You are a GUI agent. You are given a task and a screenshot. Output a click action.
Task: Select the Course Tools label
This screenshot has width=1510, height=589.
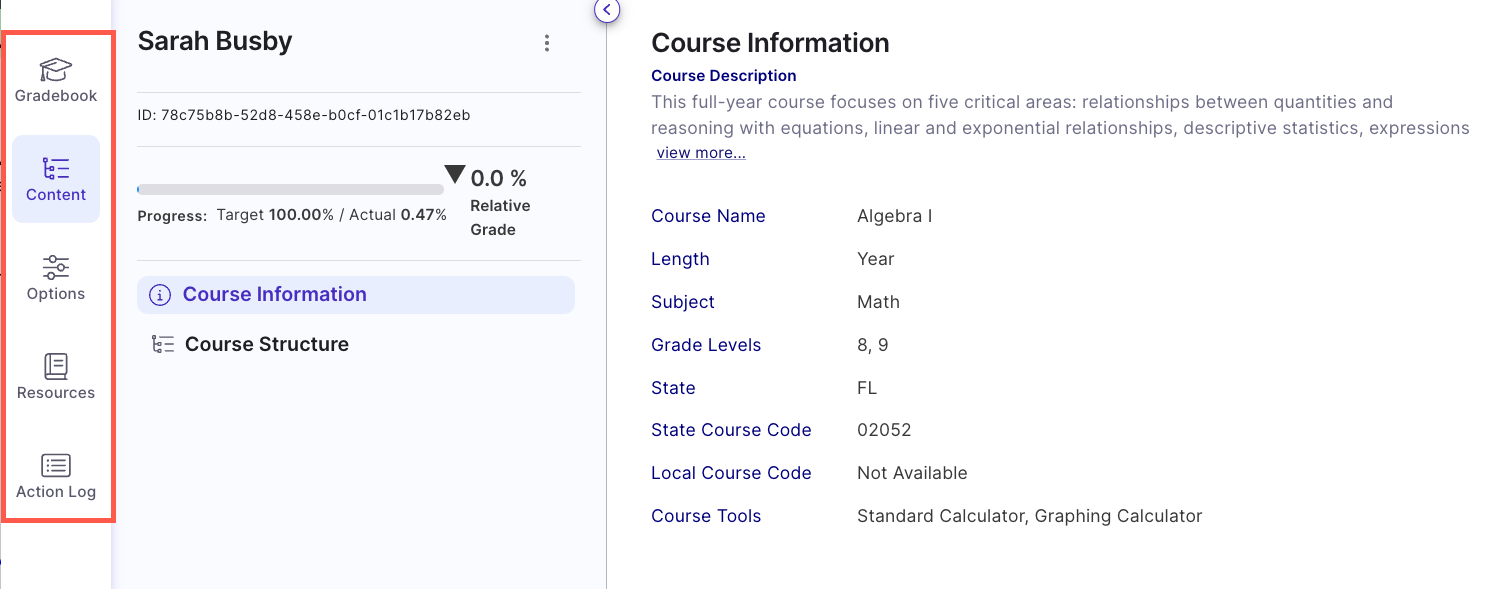click(x=706, y=516)
